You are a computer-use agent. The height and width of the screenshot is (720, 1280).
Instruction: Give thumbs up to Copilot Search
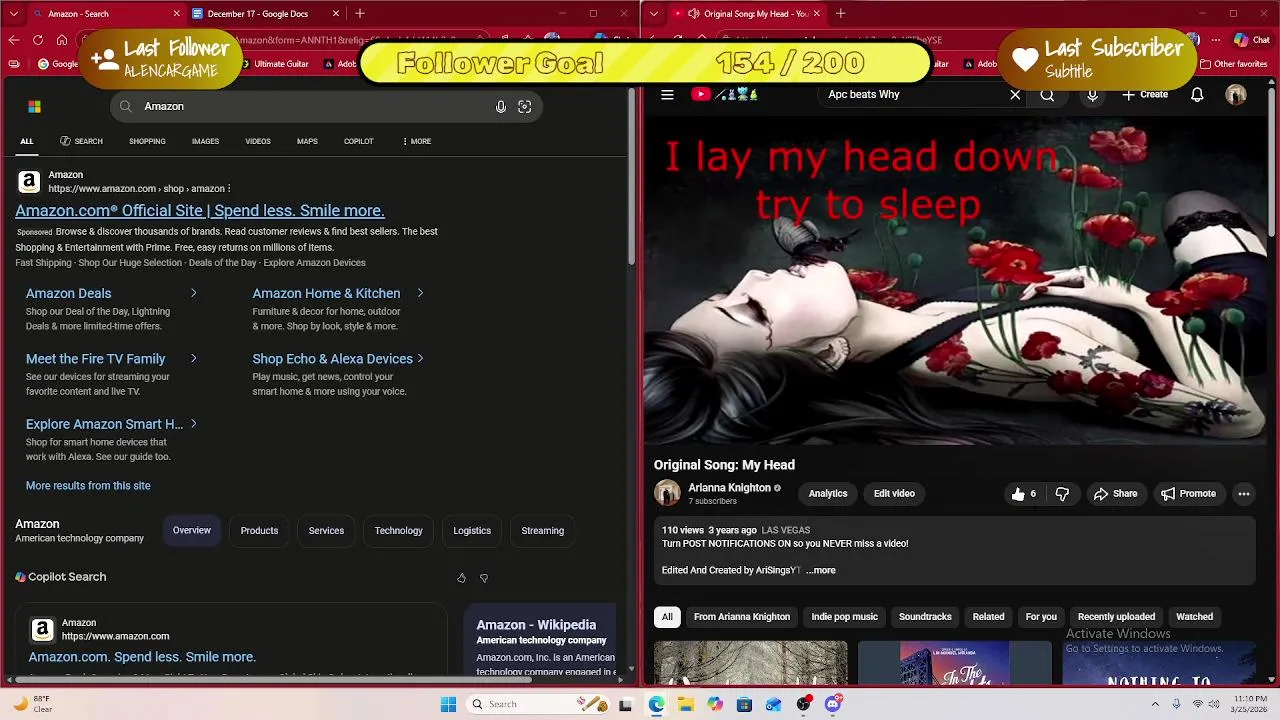click(x=461, y=578)
